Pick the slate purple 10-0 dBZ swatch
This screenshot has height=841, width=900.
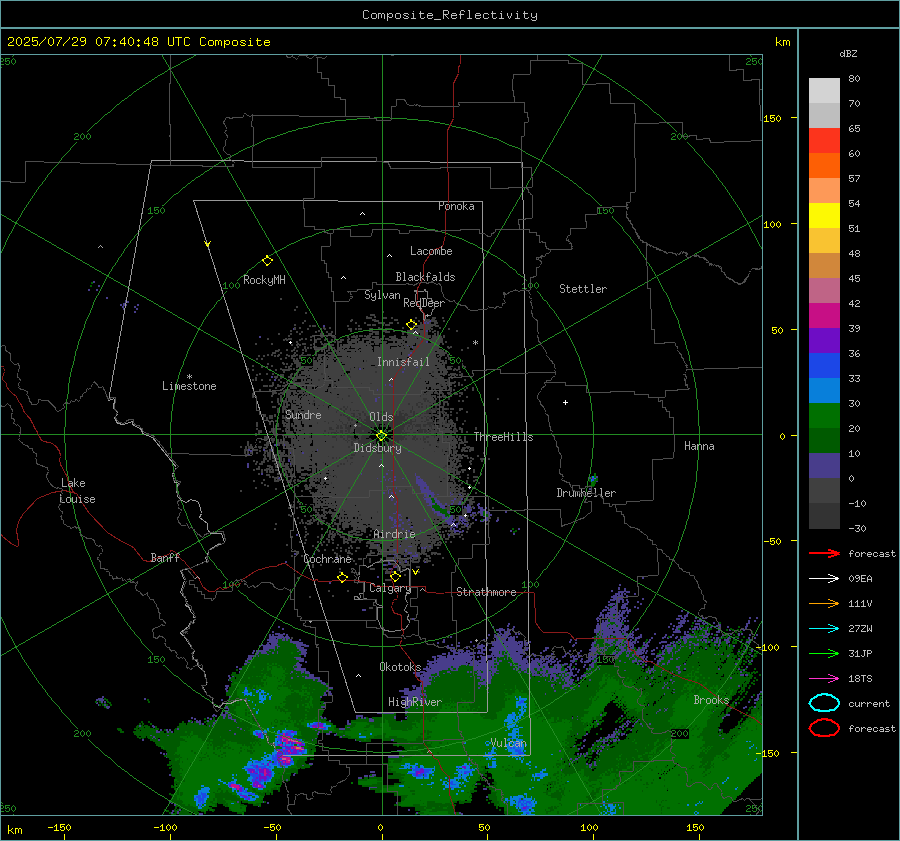(824, 466)
